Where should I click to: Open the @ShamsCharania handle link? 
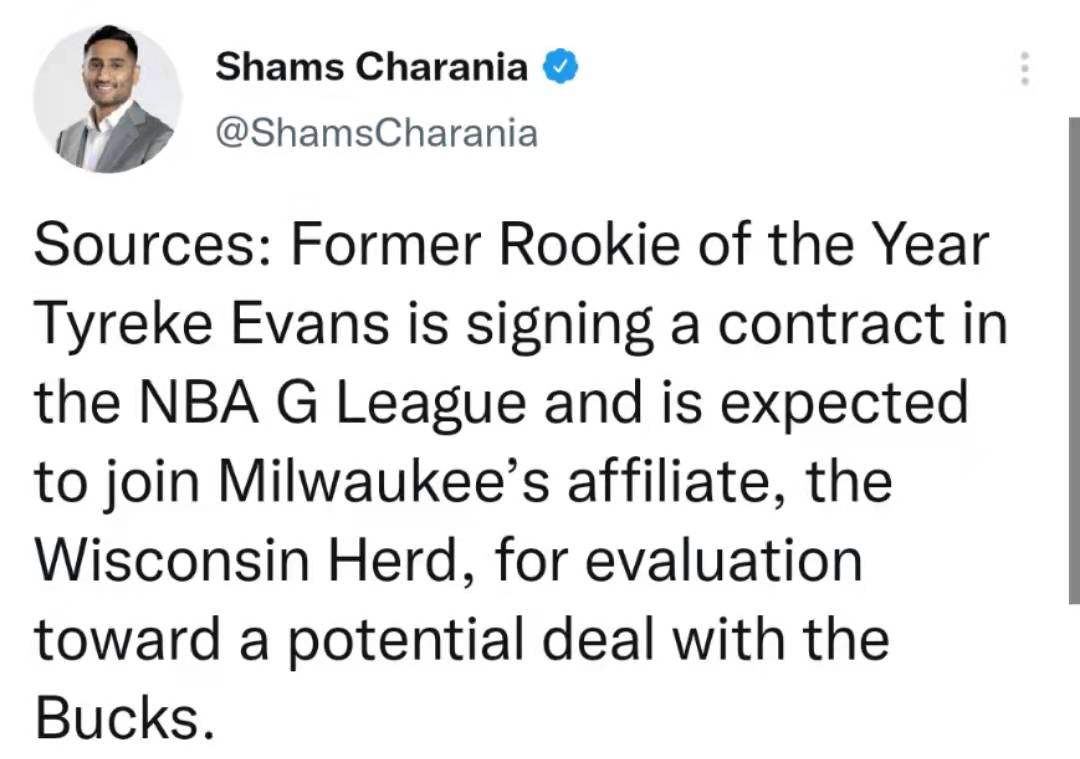(376, 132)
